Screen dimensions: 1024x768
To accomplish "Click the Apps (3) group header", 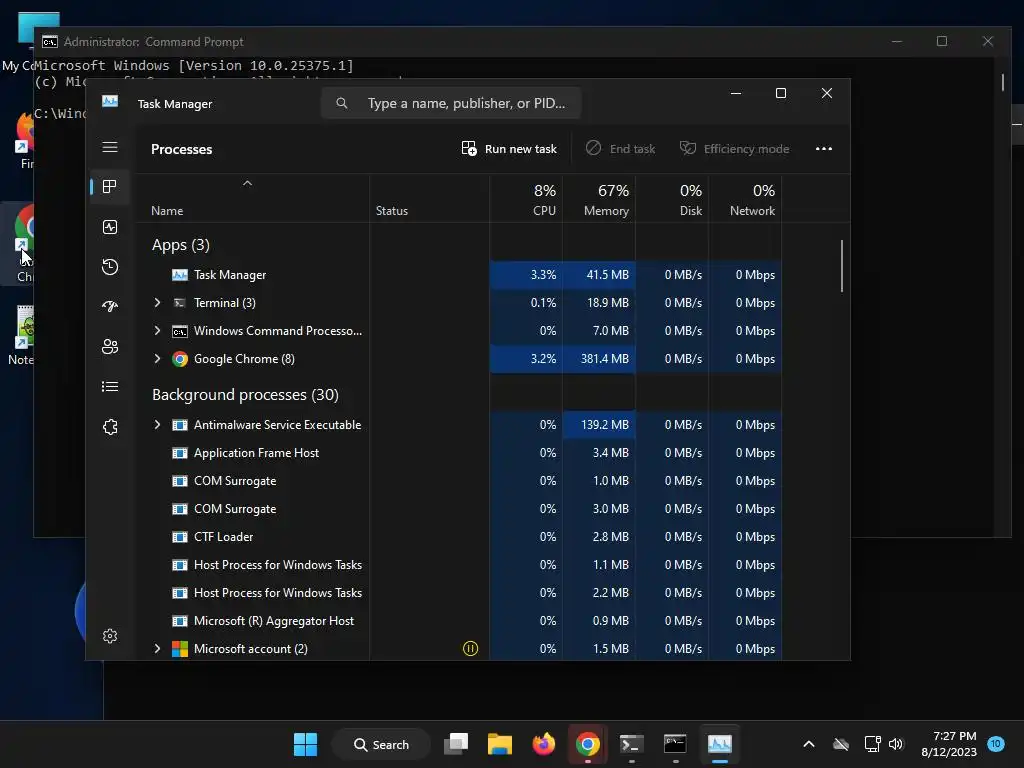I will coord(181,245).
